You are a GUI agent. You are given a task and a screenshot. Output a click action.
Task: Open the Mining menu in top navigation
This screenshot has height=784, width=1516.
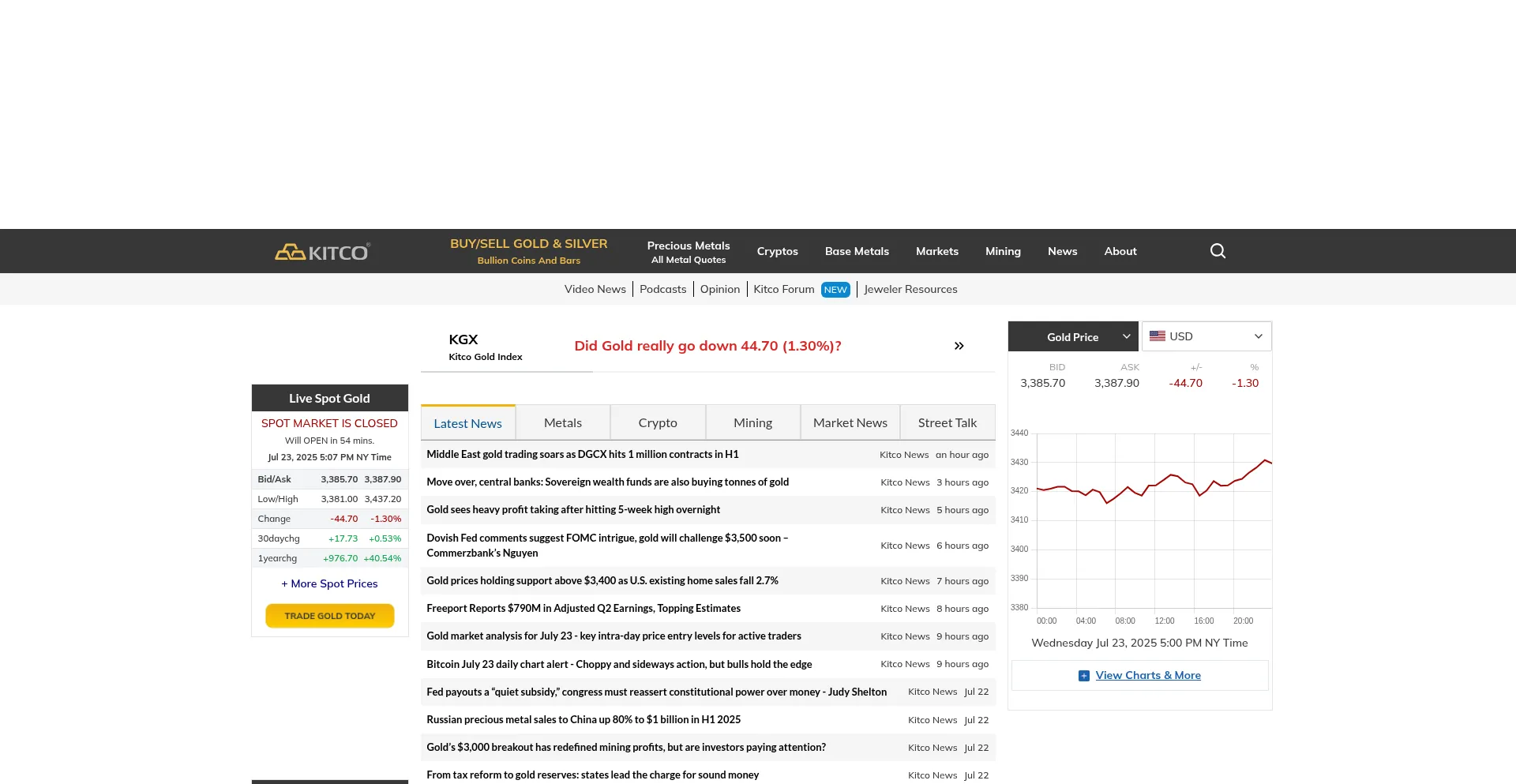tap(1003, 251)
